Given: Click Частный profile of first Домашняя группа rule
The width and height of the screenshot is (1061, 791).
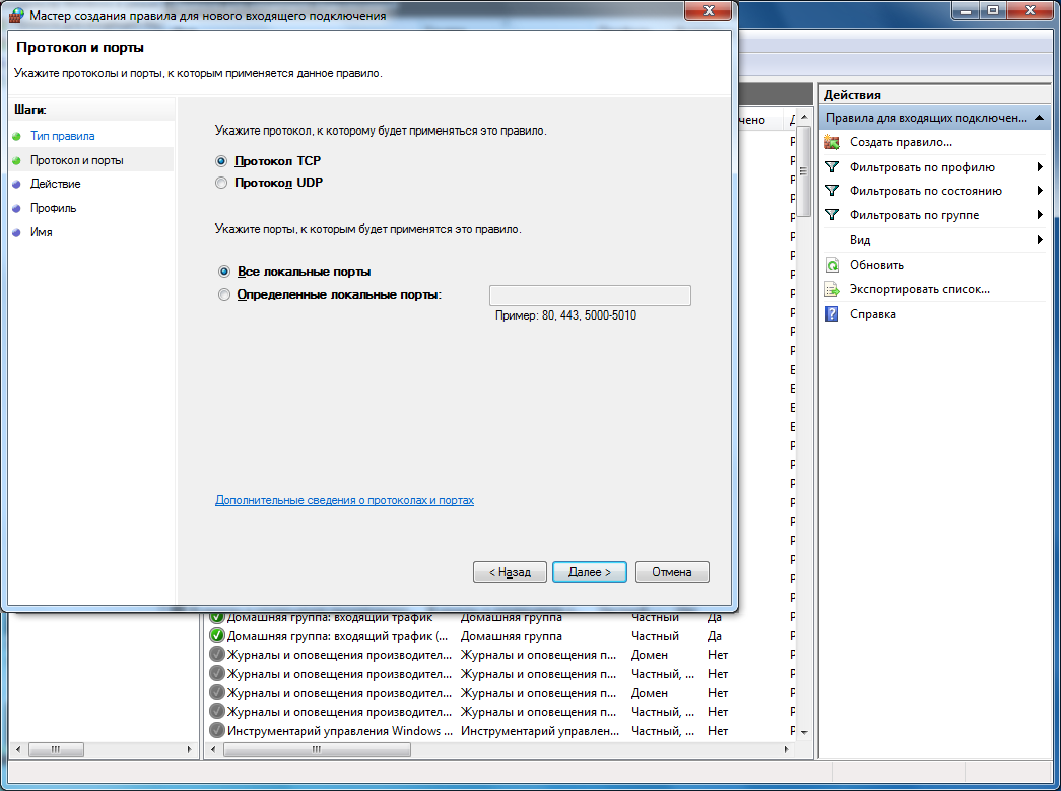Looking at the screenshot, I should click(655, 617).
